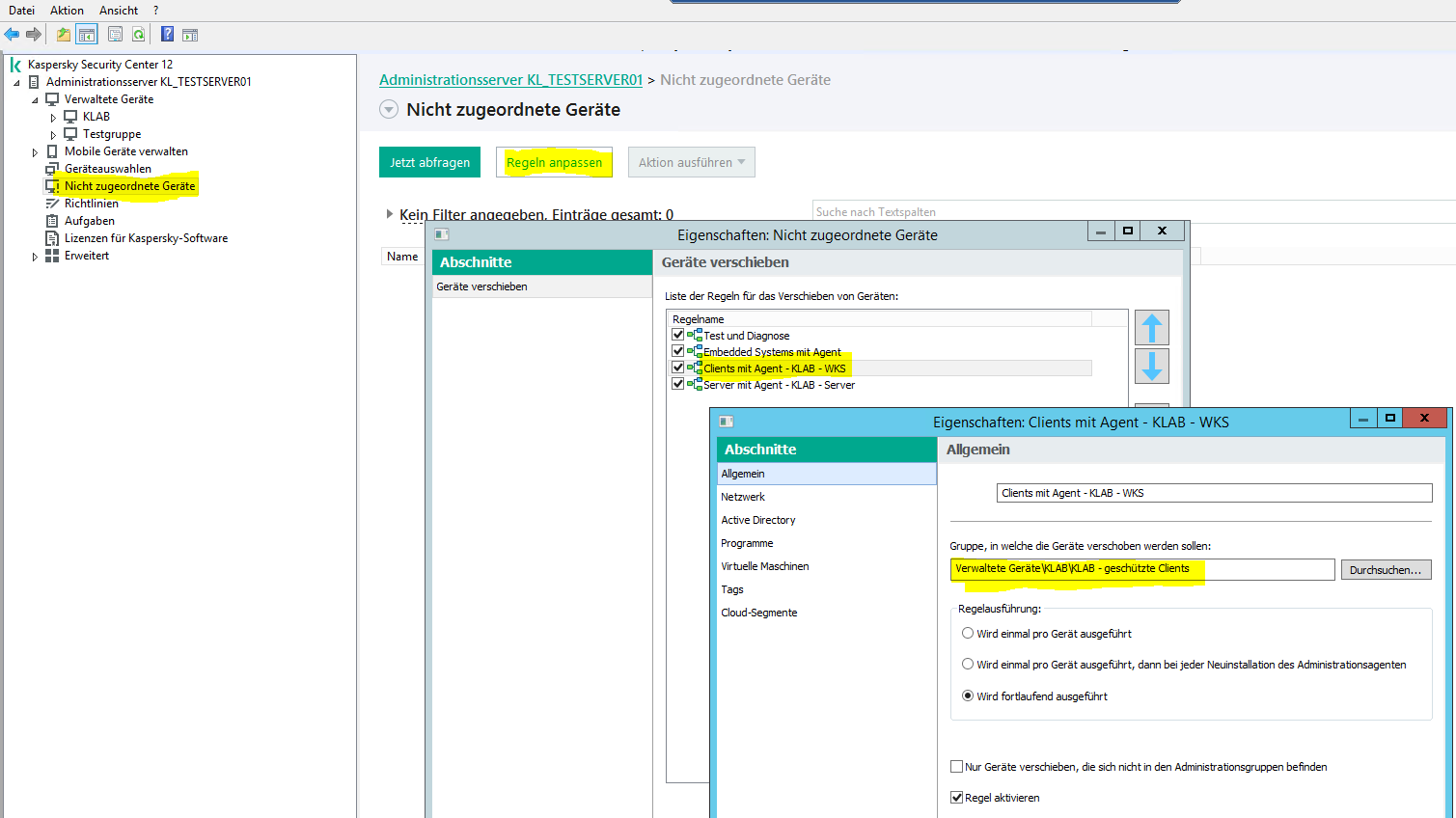
Task: Select 'Wird einmal pro Gerät ausgeführt' radio option
Action: pyautogui.click(x=968, y=634)
